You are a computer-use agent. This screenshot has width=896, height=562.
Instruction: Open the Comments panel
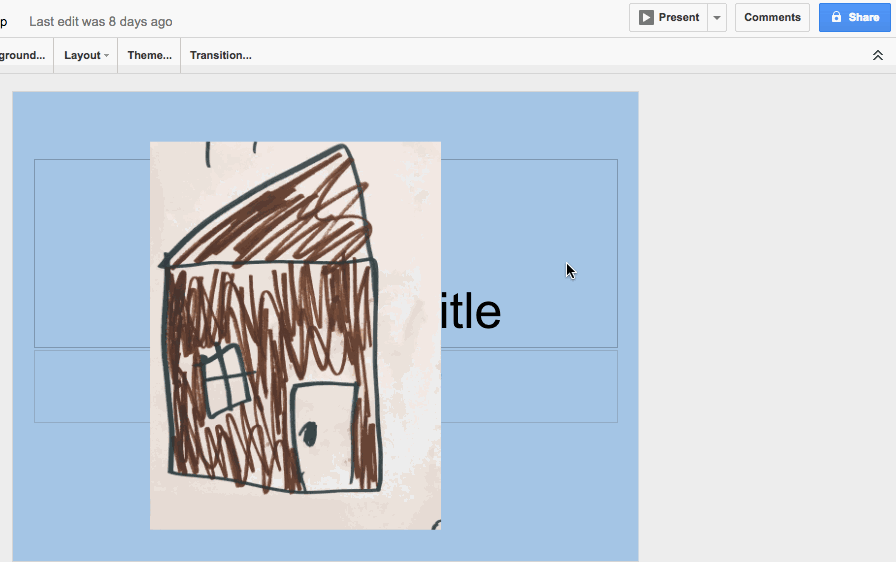[x=772, y=18]
